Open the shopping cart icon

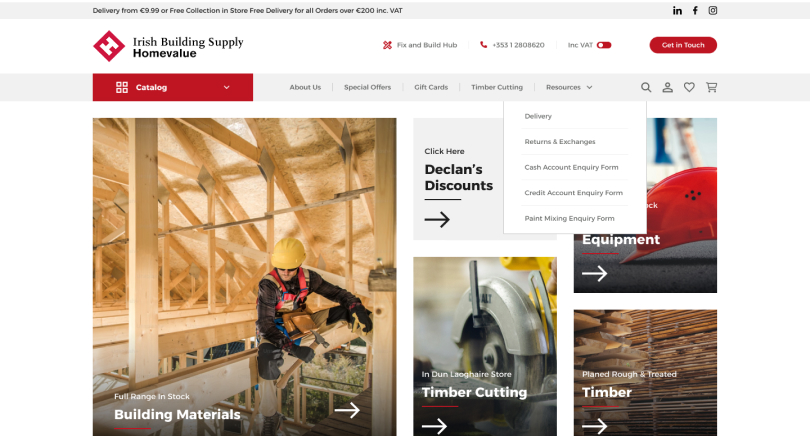tap(711, 87)
